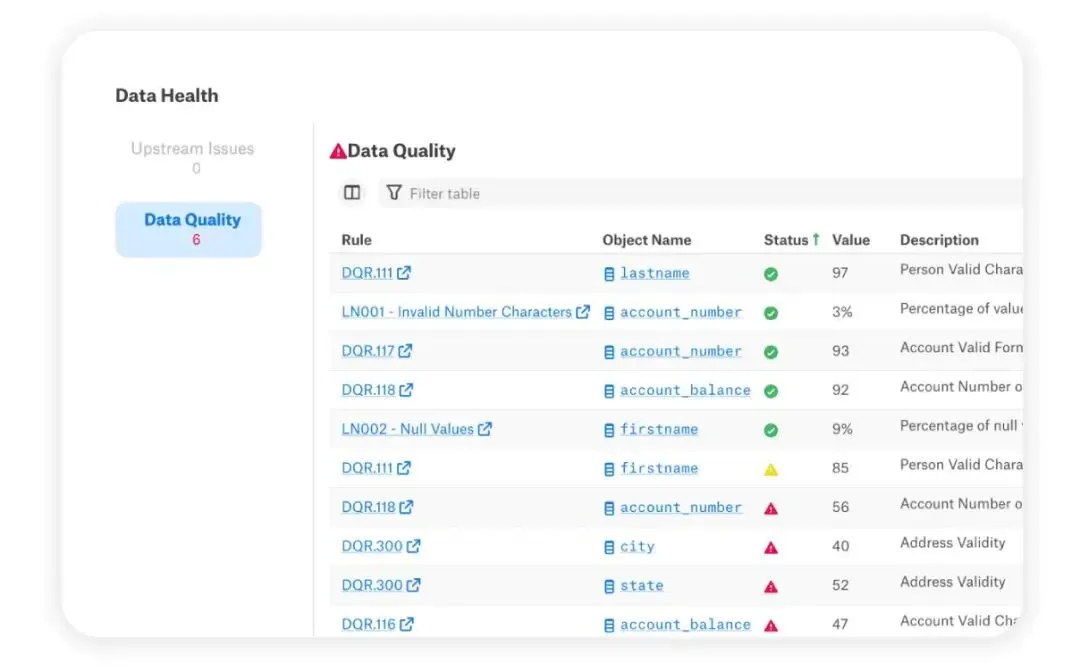Click the value 97 cell
This screenshot has height=672, width=1080.
(x=840, y=273)
